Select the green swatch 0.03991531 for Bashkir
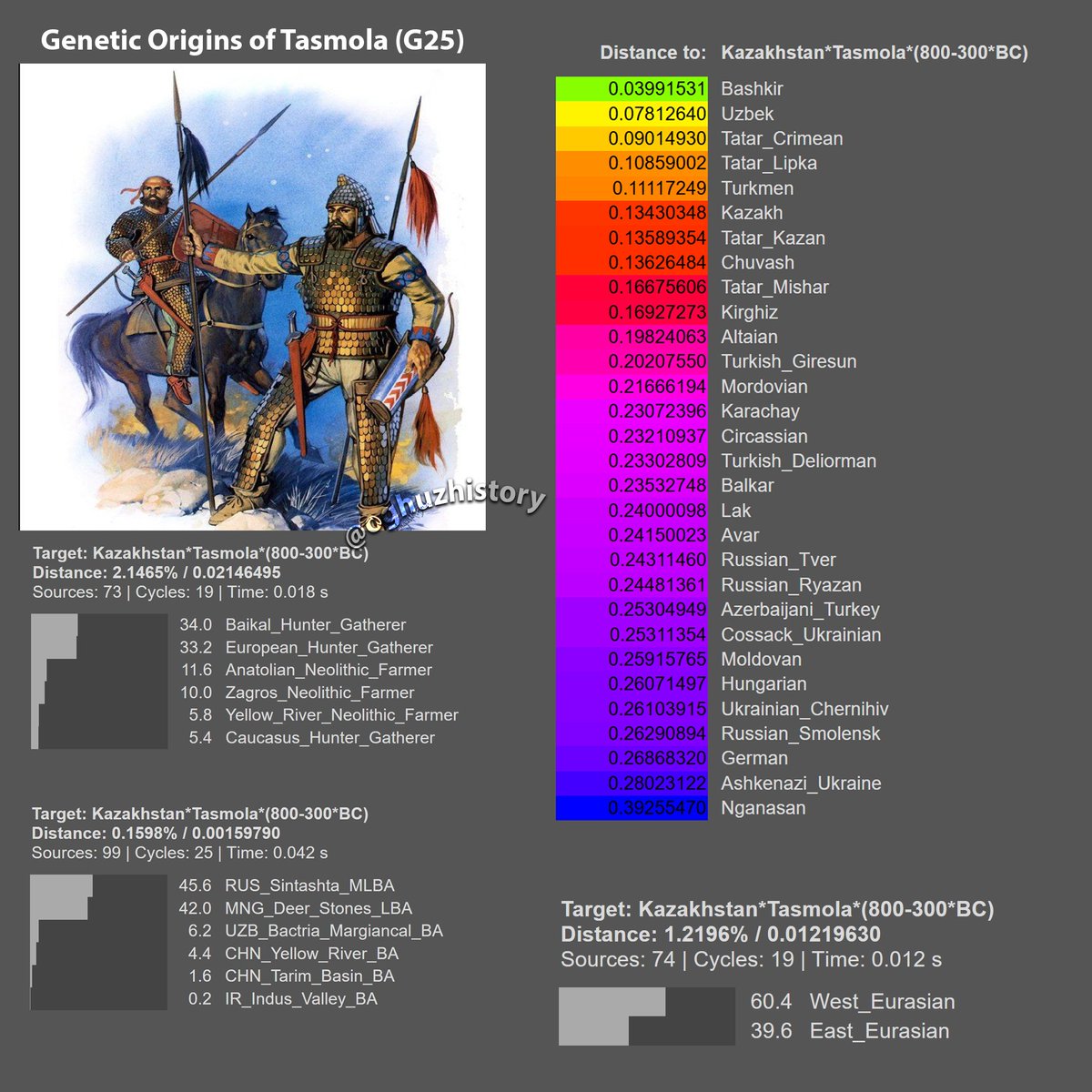The width and height of the screenshot is (1092, 1092). (632, 89)
